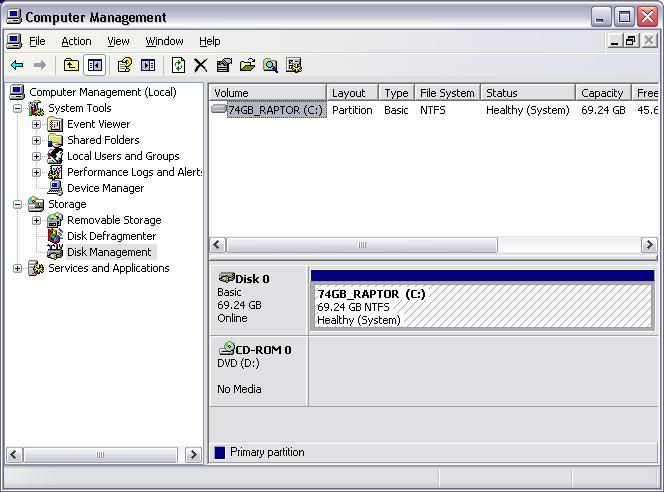Click the MMC system icon in menu bar
The height and width of the screenshot is (492, 664).
14,41
